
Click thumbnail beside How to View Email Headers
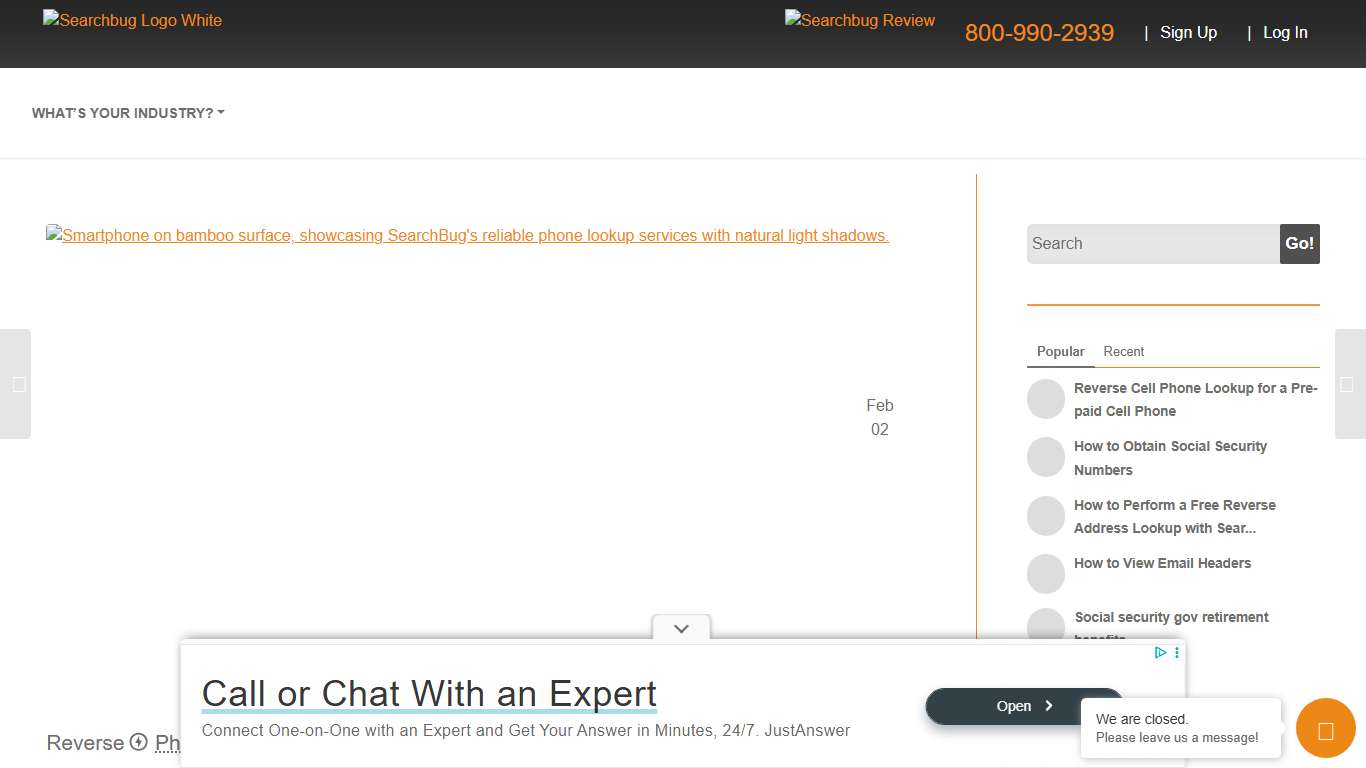(1046, 574)
